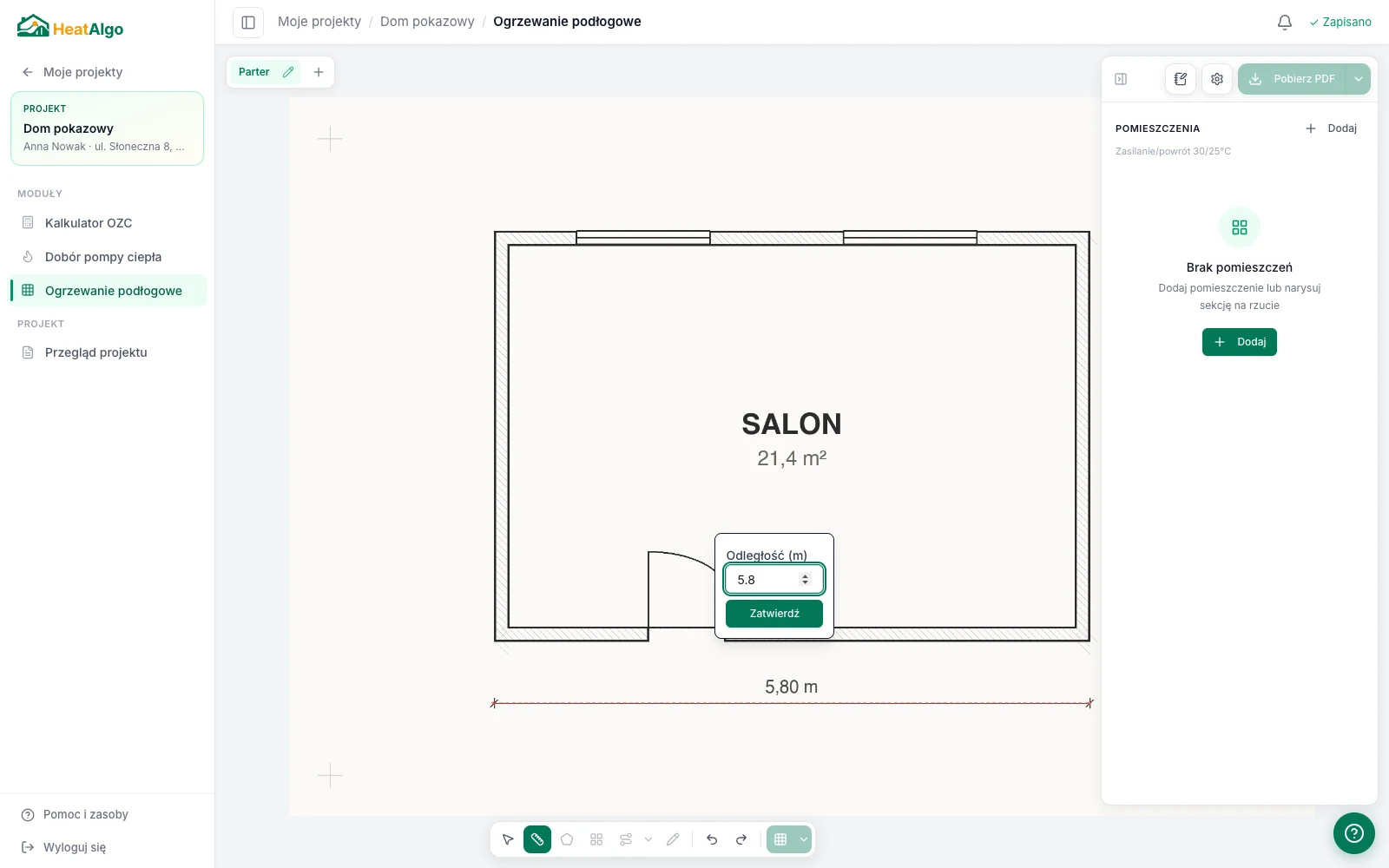The width and height of the screenshot is (1389, 868).
Task: Toggle the left sidebar panel
Action: click(248, 22)
